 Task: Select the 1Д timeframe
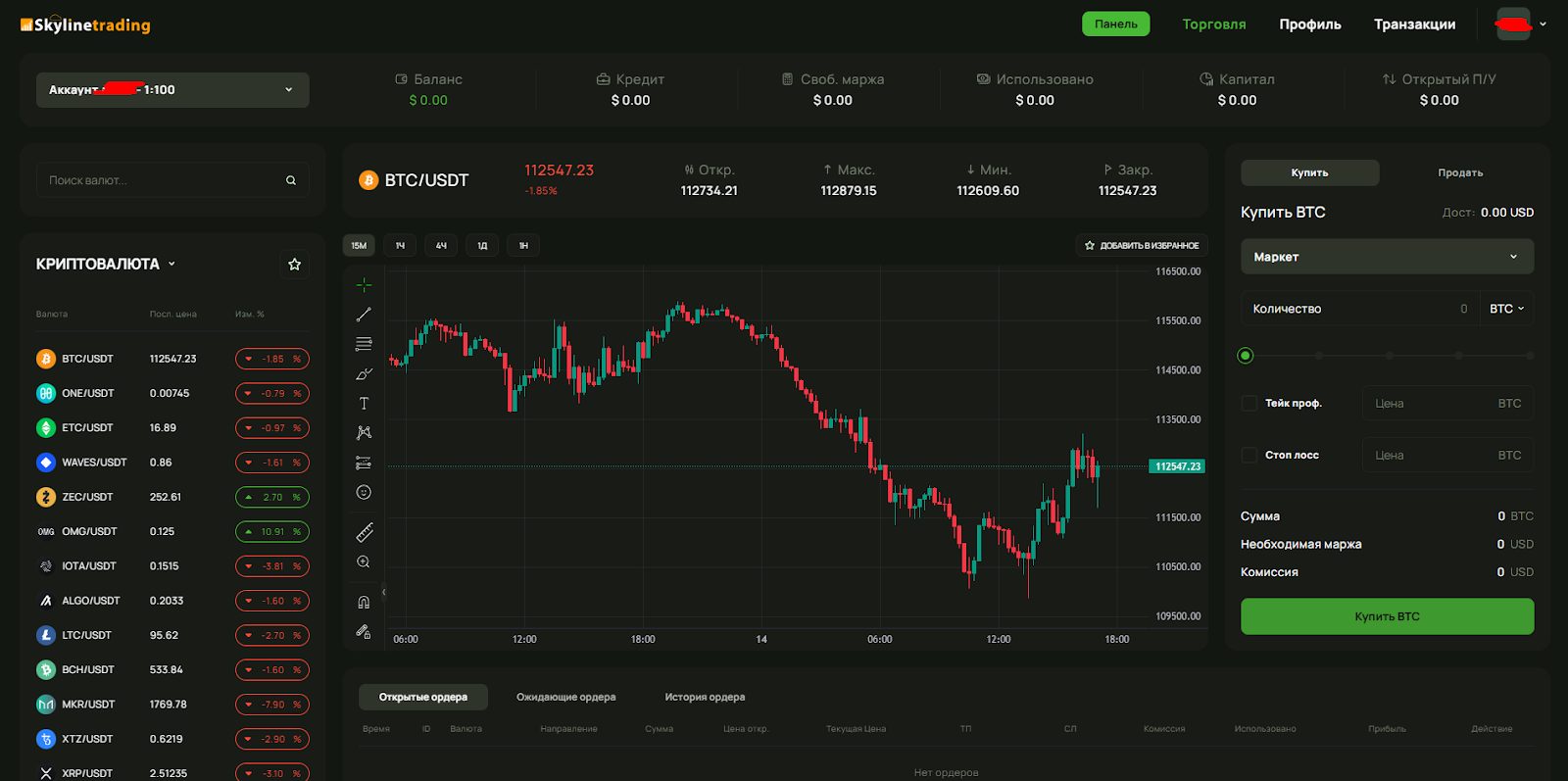(x=483, y=245)
